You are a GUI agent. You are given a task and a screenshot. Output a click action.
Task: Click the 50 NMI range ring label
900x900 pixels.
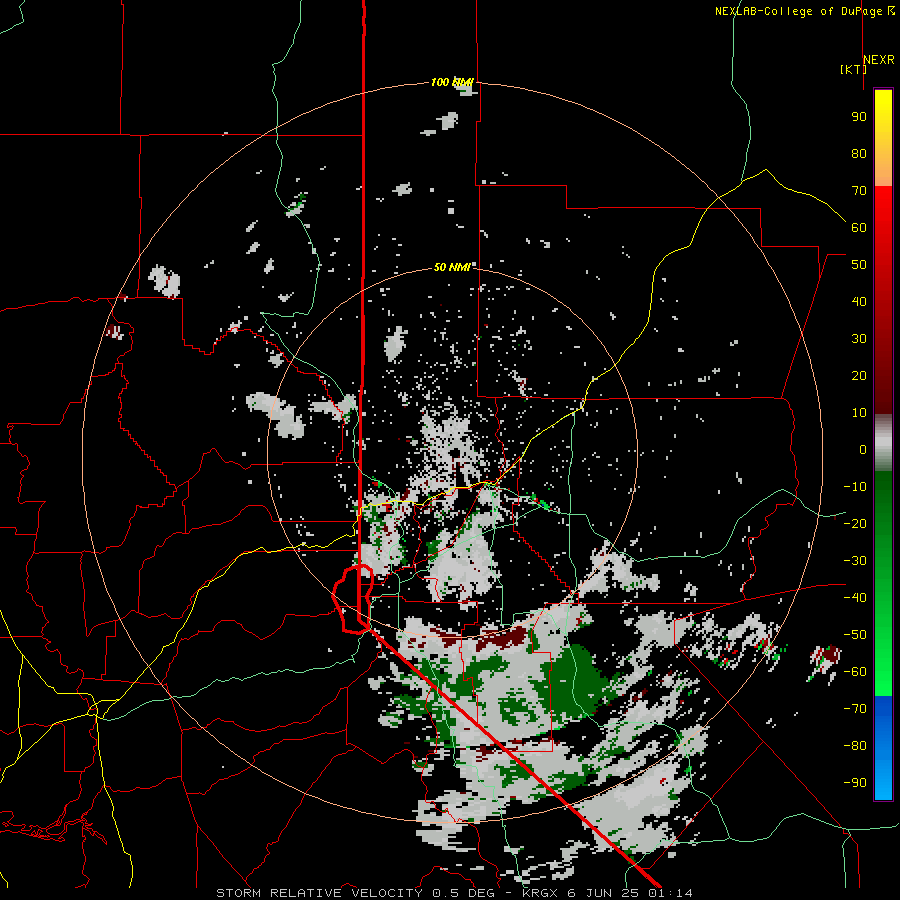[452, 267]
